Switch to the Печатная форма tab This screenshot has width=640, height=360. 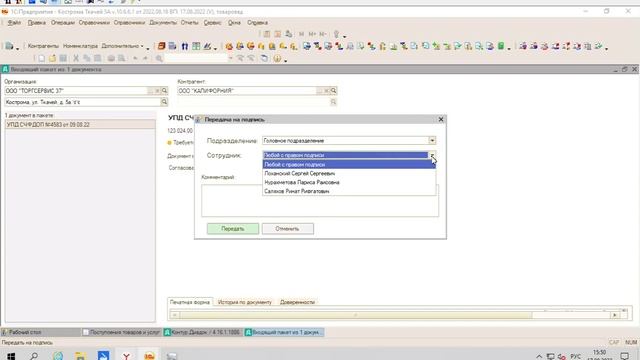point(190,302)
